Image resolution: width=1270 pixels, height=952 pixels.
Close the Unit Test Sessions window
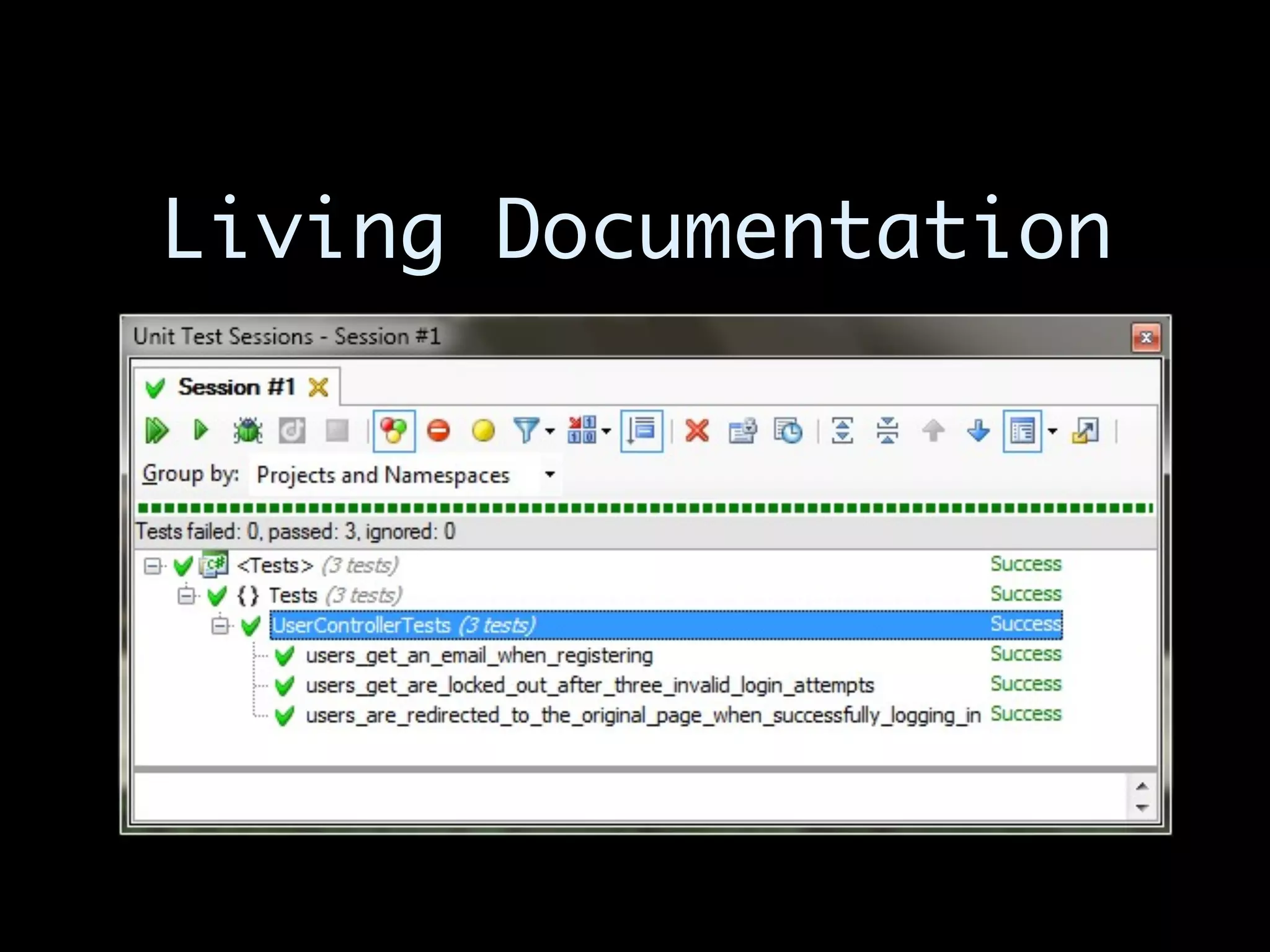(x=1146, y=338)
